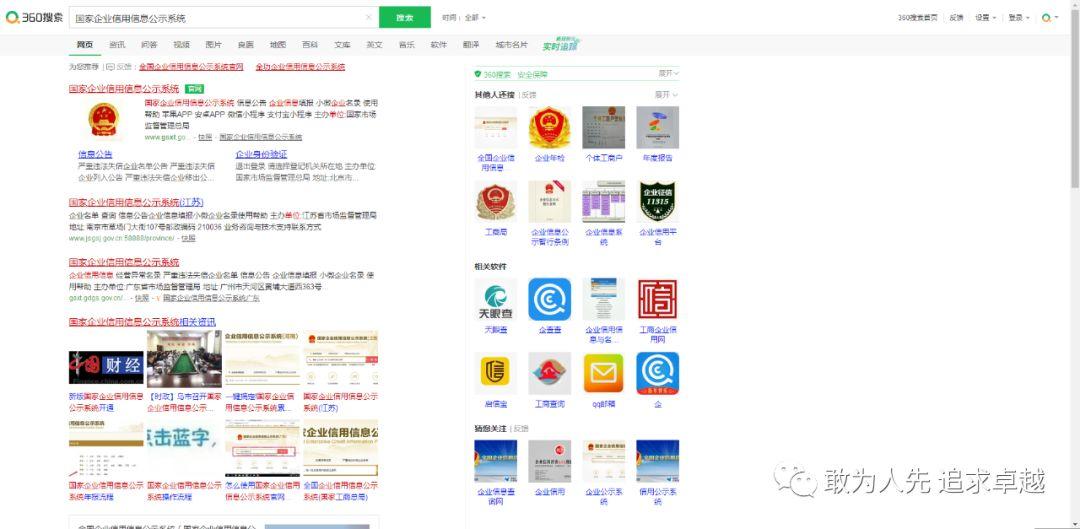Switch to the 问答 tab
This screenshot has width=1080, height=529.
point(149,45)
